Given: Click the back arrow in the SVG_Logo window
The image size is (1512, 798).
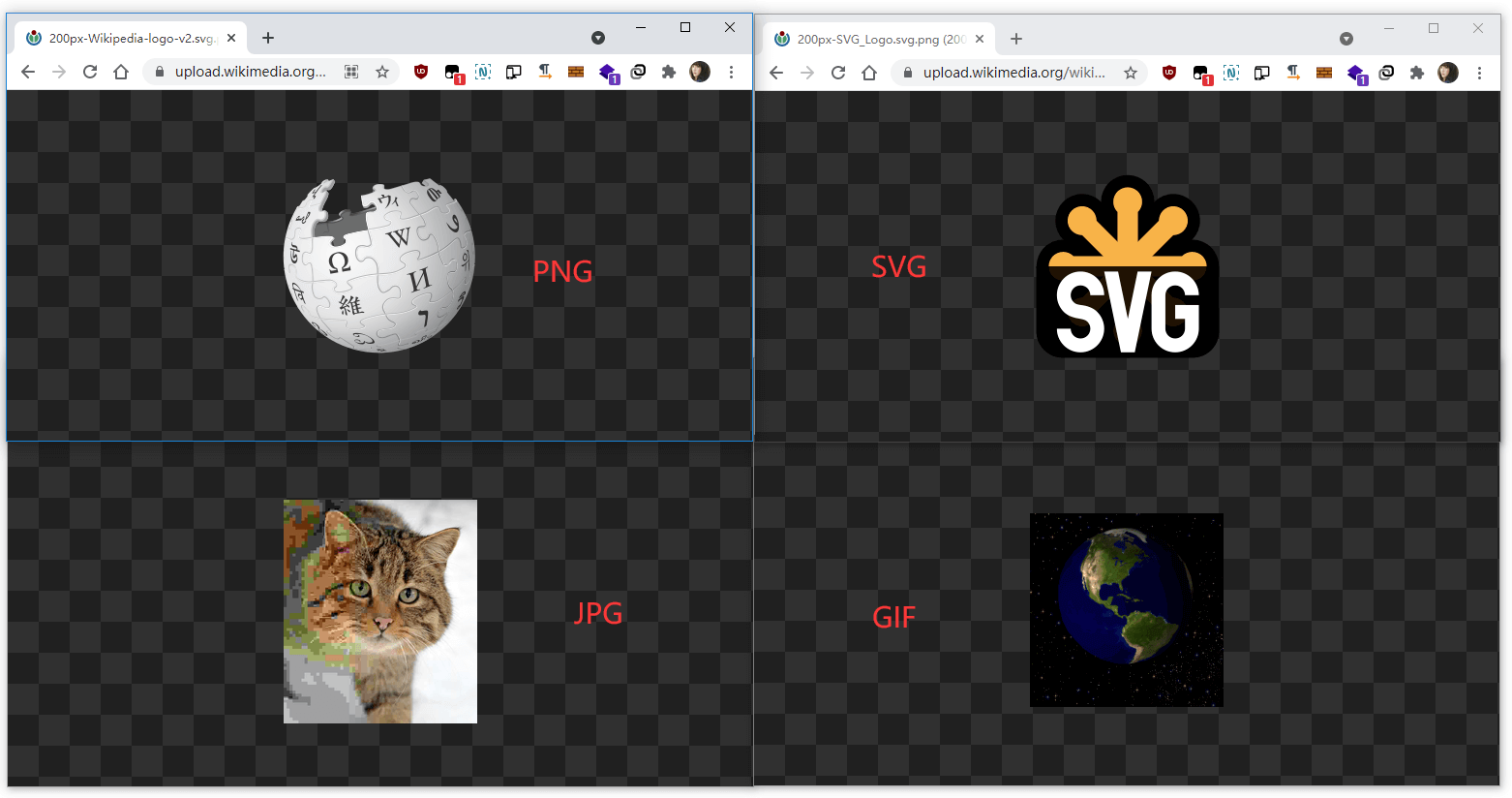Looking at the screenshot, I should click(x=776, y=73).
